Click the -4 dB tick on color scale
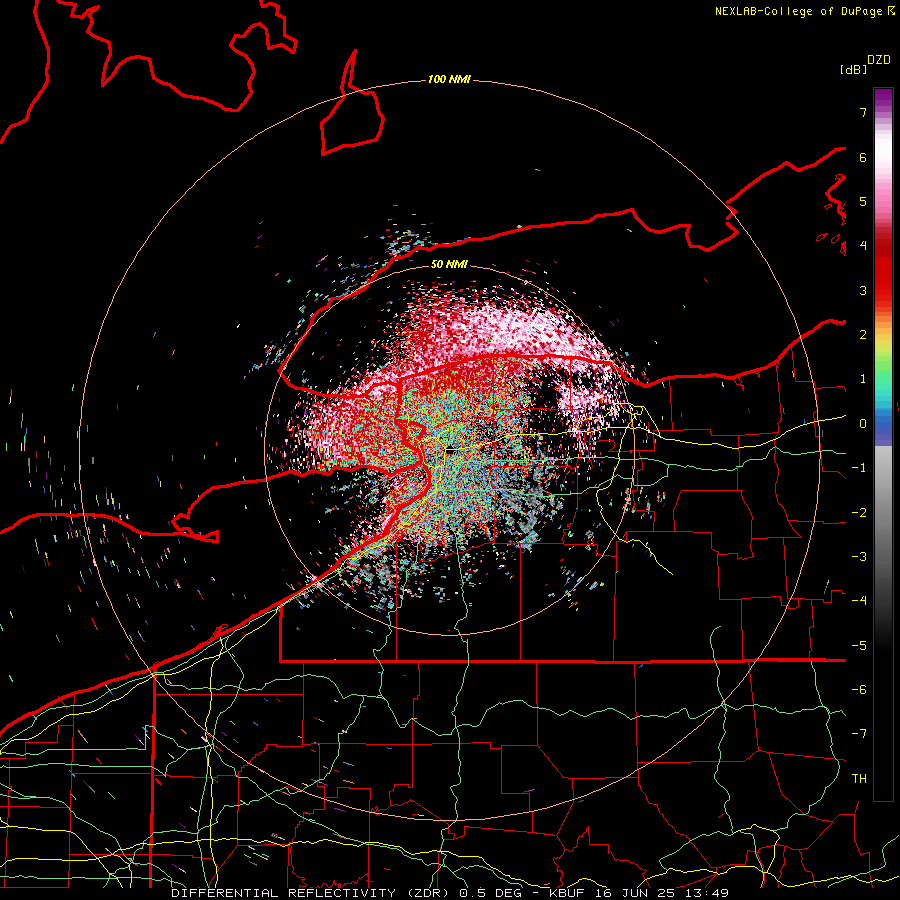 pyautogui.click(x=859, y=601)
